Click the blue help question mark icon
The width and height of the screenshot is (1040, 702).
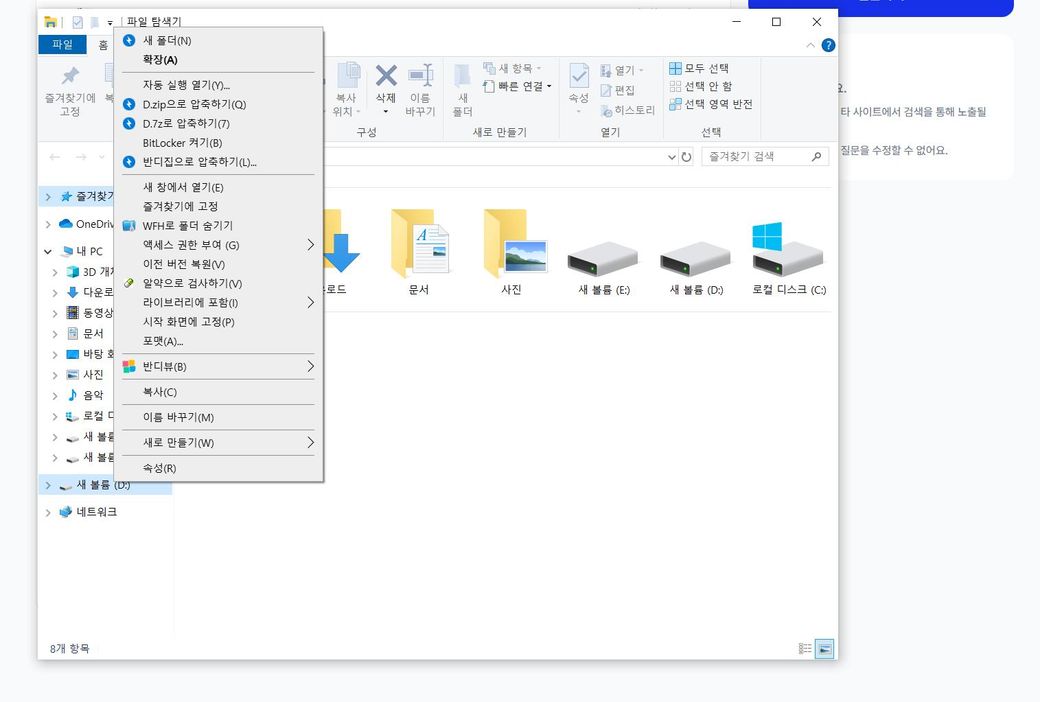(828, 45)
